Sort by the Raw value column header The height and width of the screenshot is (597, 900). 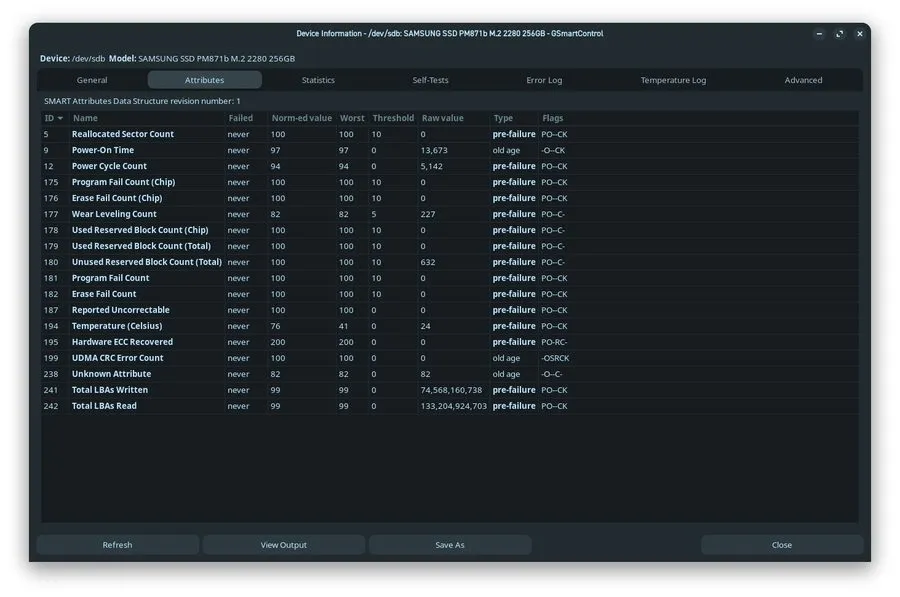click(x=454, y=118)
